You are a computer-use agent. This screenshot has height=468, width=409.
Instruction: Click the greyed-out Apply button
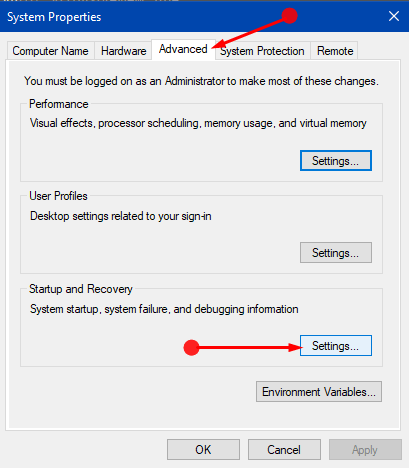tap(365, 450)
